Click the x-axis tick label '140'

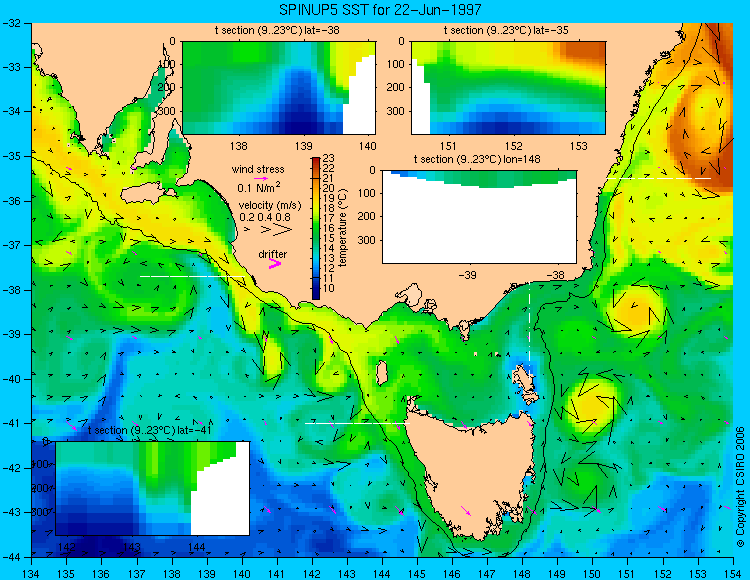point(242,573)
